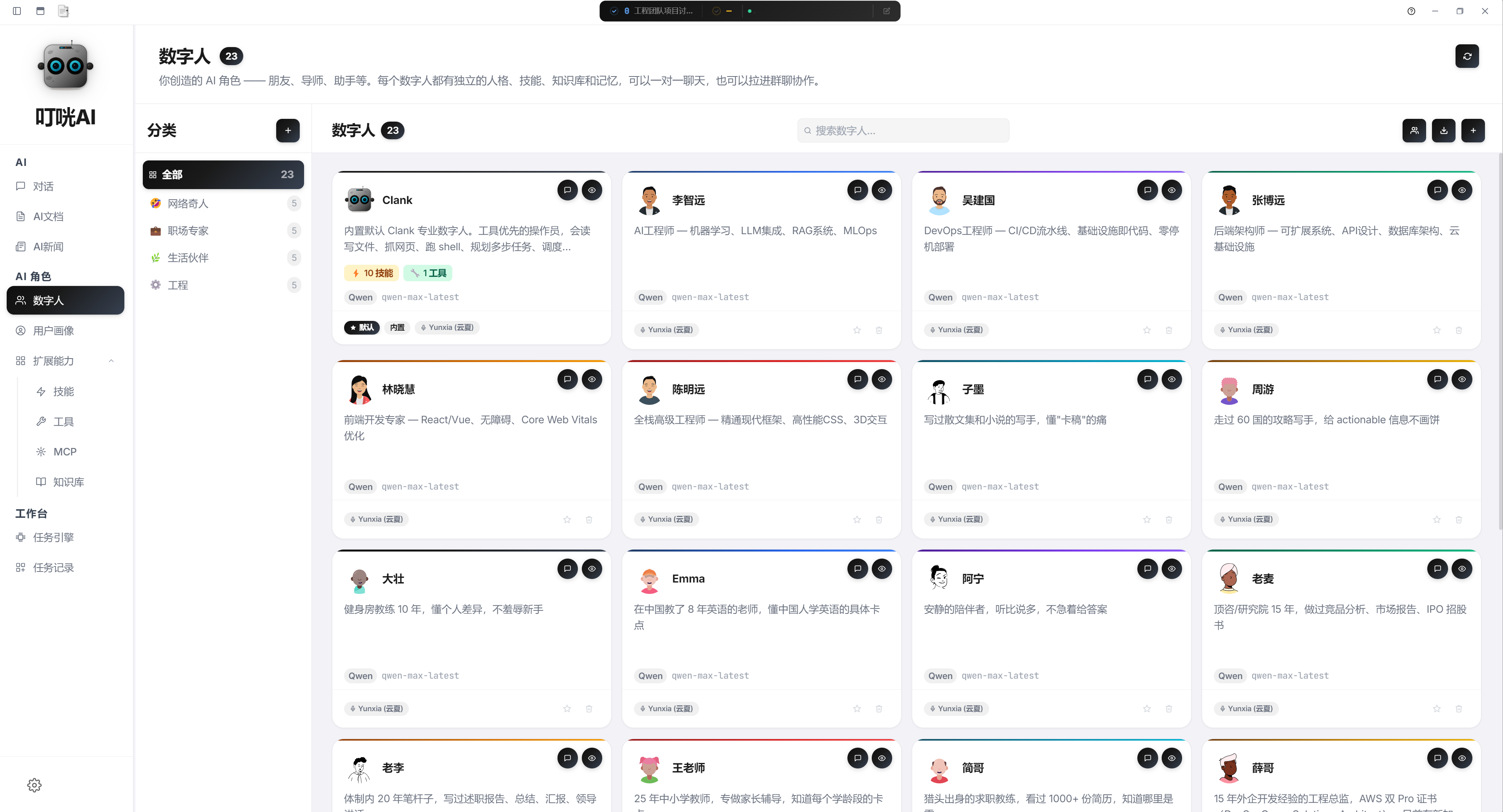Open 对话 in the sidebar

66,187
